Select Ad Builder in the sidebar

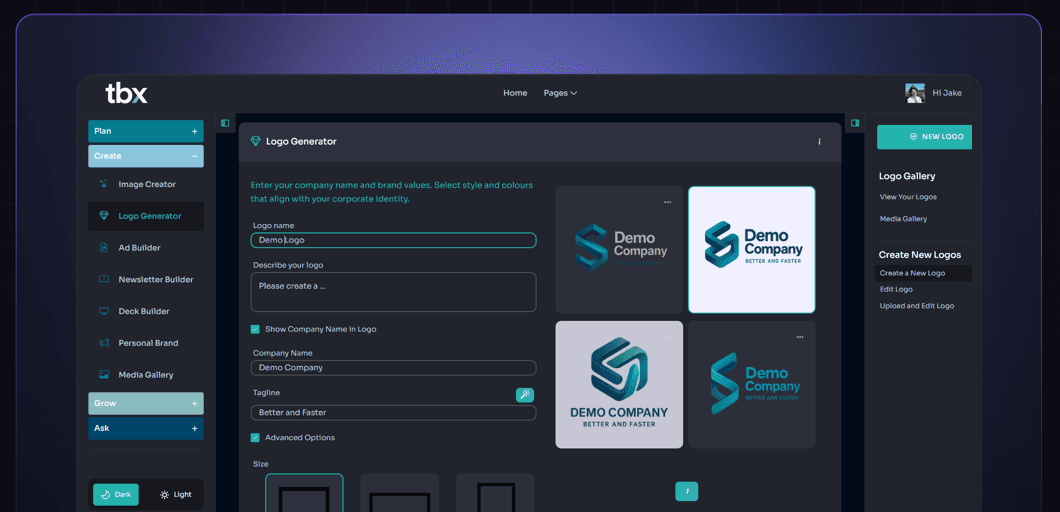click(x=139, y=248)
